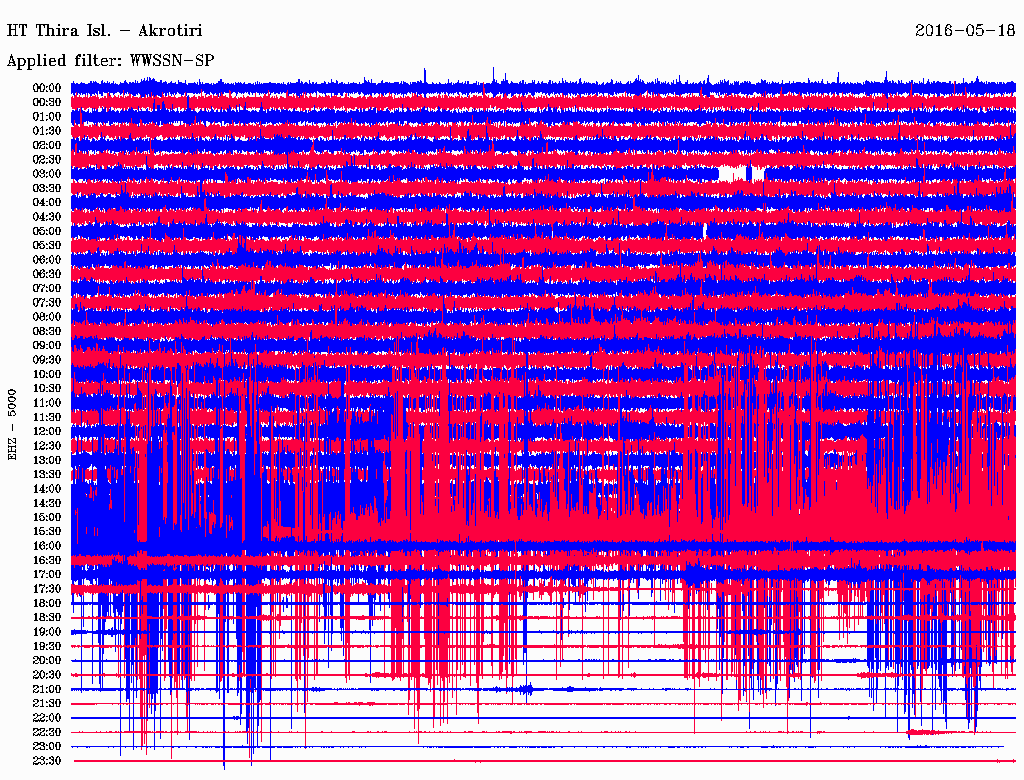The height and width of the screenshot is (780, 1024).
Task: Select the 09:00 time label
Action: coord(46,346)
